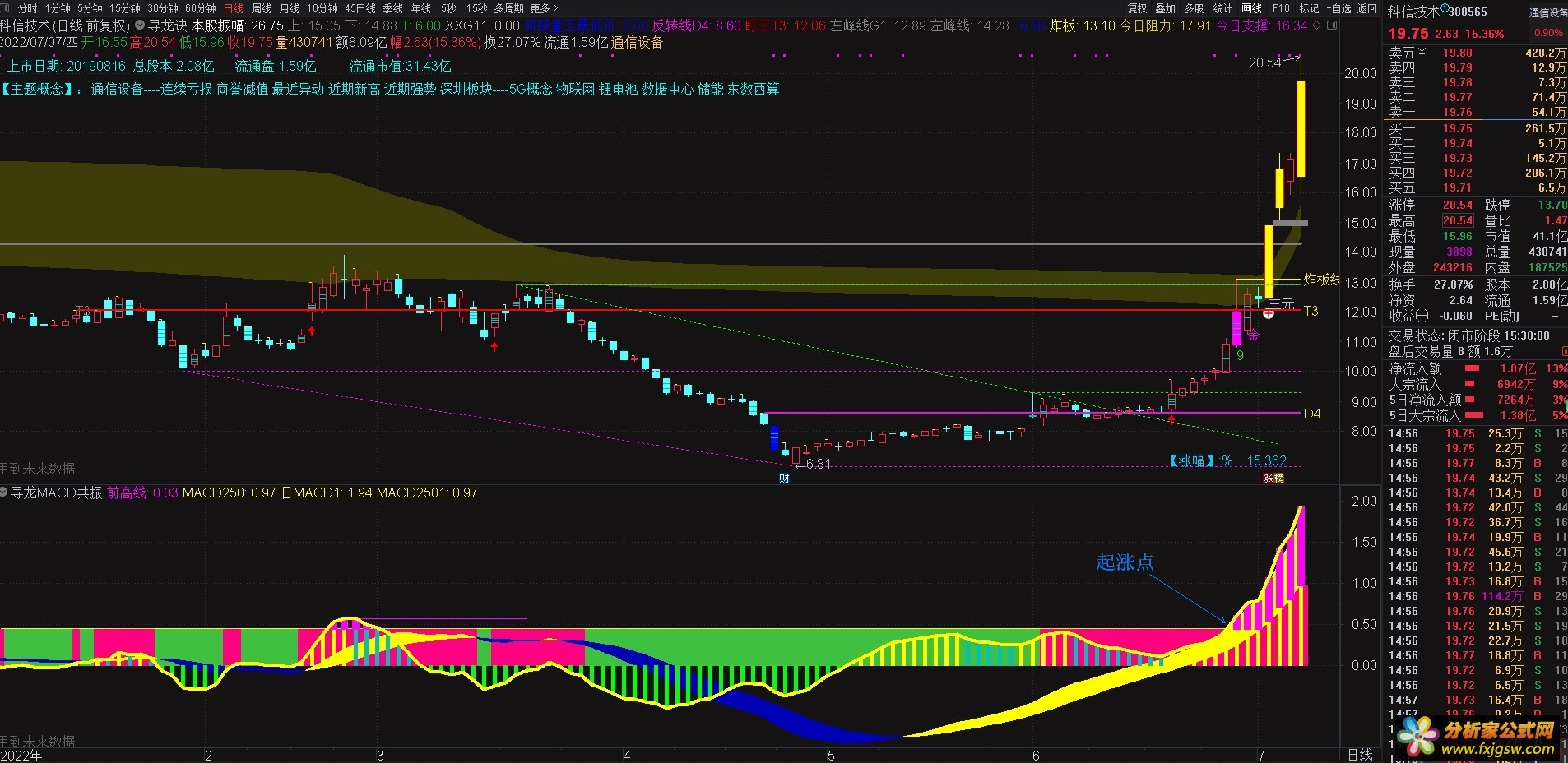Open the round dropdown icon beside 科信技术(日线.前复权)
Viewport: 1568px width, 763px height.
[x=139, y=26]
